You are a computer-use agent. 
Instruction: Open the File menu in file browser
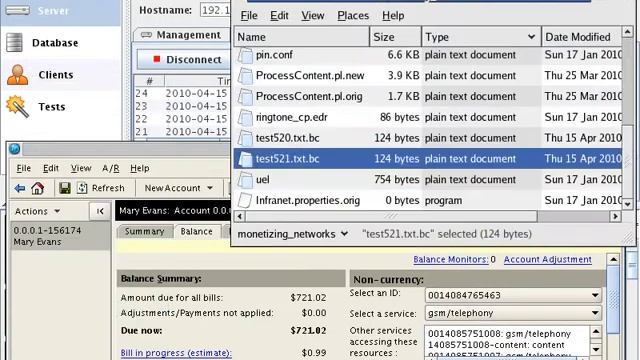pyautogui.click(x=249, y=16)
